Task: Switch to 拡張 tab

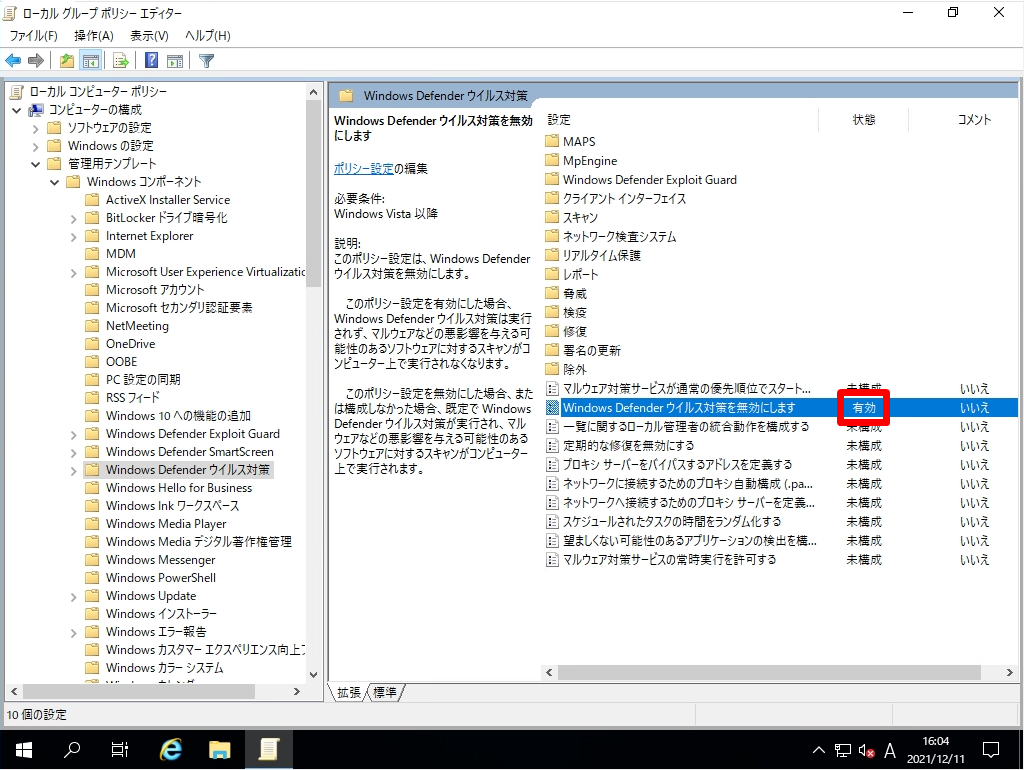Action: click(x=349, y=692)
